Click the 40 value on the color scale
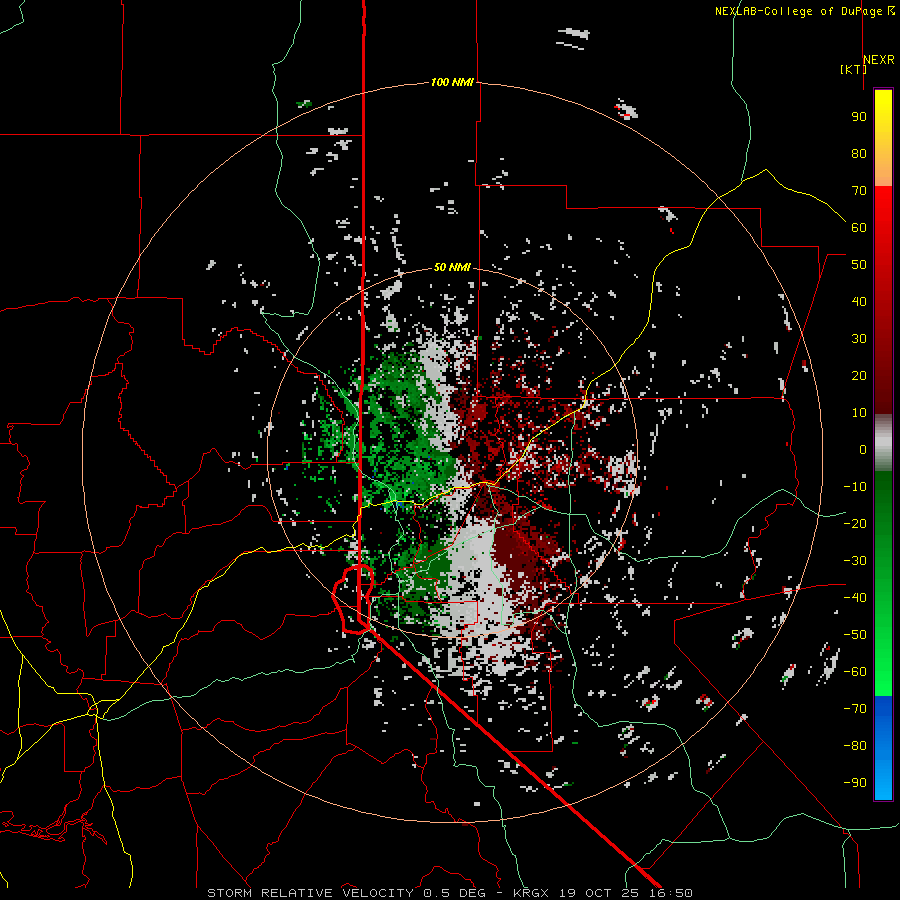This screenshot has width=900, height=900. (x=859, y=301)
